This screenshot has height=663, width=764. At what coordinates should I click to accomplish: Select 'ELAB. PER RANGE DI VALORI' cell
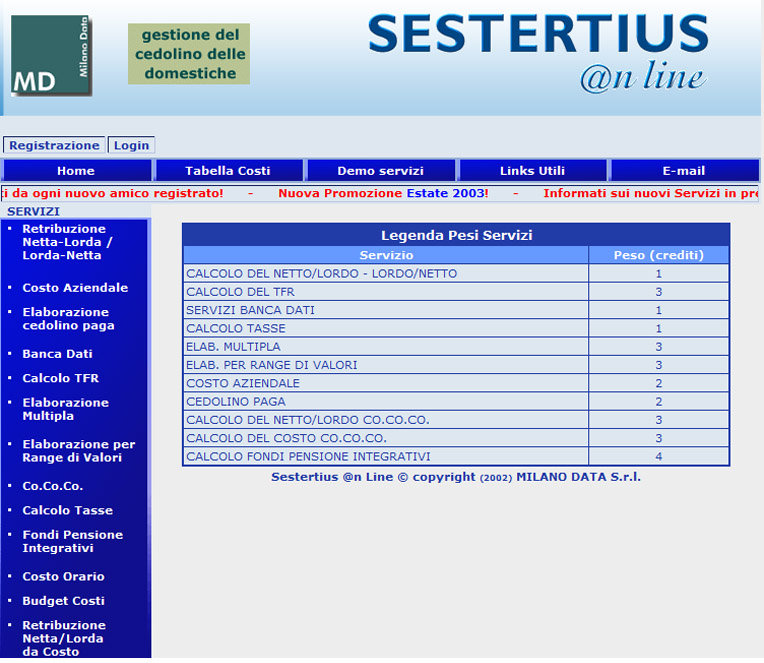(386, 365)
